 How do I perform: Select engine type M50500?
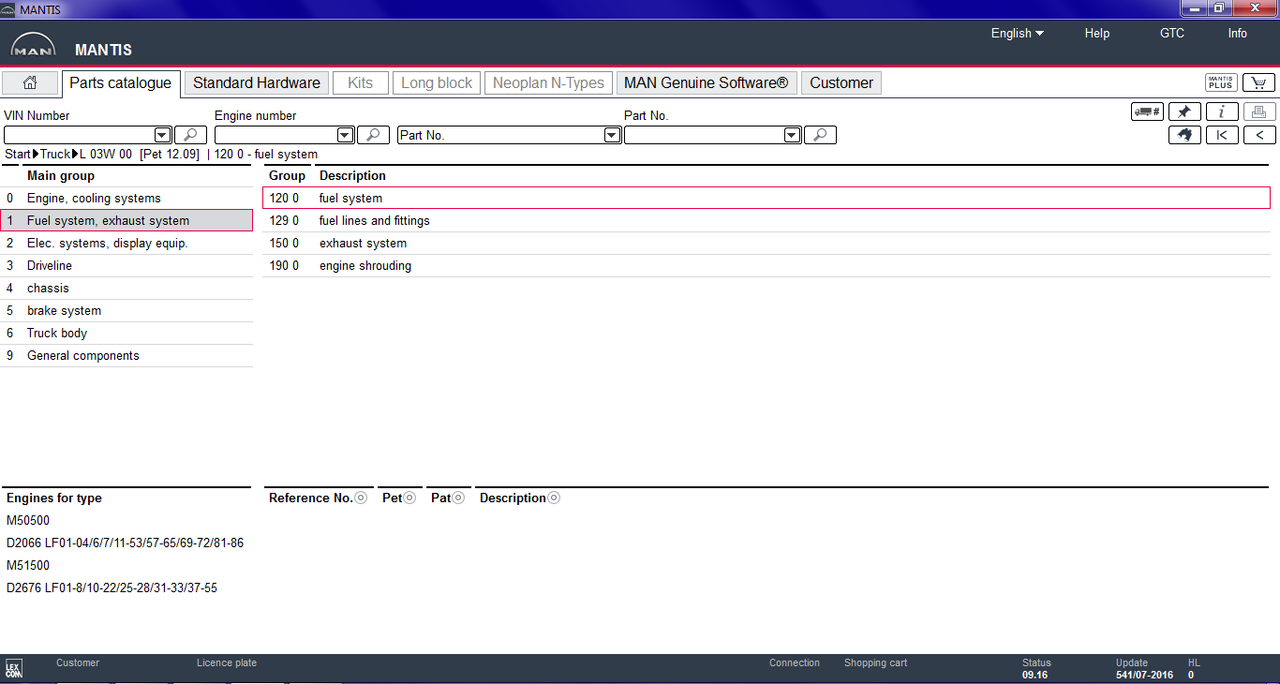28,521
